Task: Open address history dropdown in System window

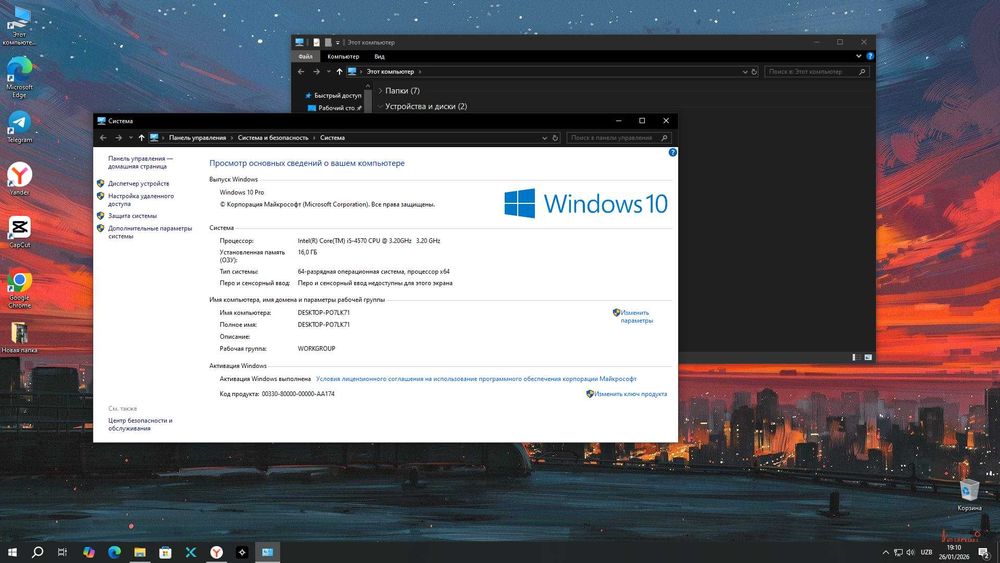Action: pos(544,138)
